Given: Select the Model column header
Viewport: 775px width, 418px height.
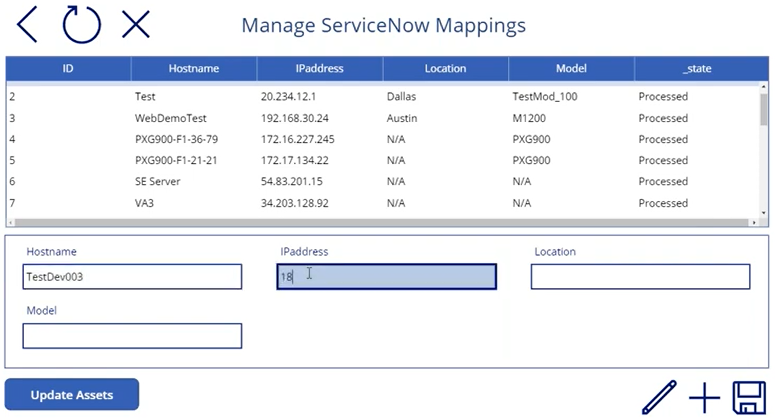Looking at the screenshot, I should 571,69.
